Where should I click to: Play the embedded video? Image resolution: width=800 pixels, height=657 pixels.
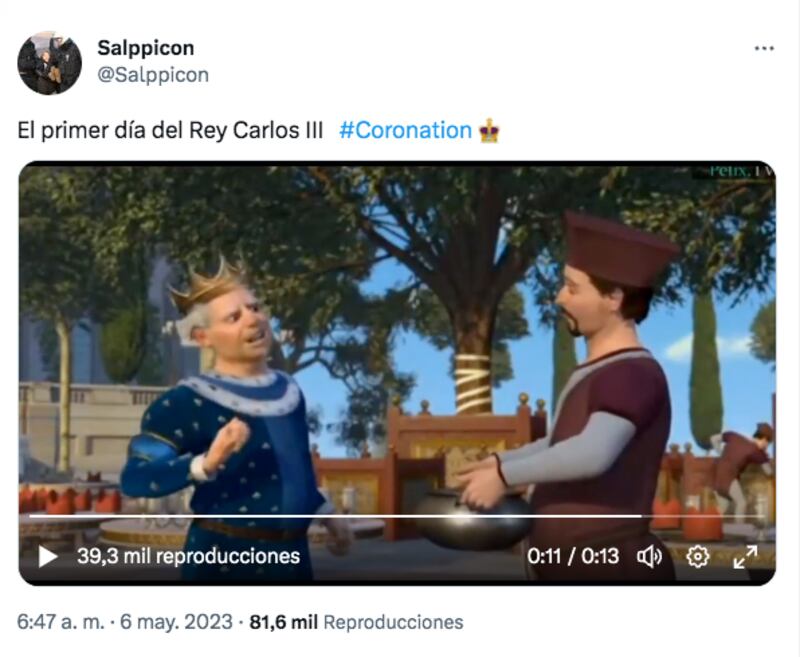48,556
